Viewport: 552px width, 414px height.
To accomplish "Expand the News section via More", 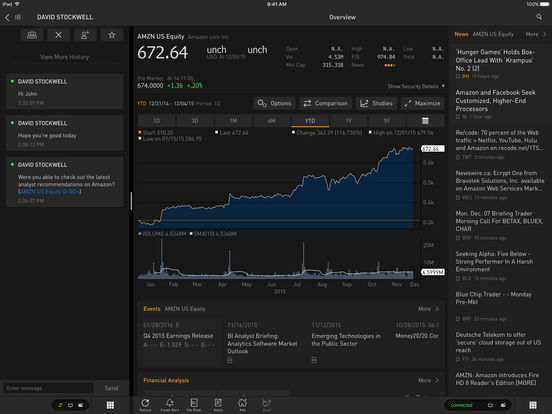I will (x=535, y=34).
